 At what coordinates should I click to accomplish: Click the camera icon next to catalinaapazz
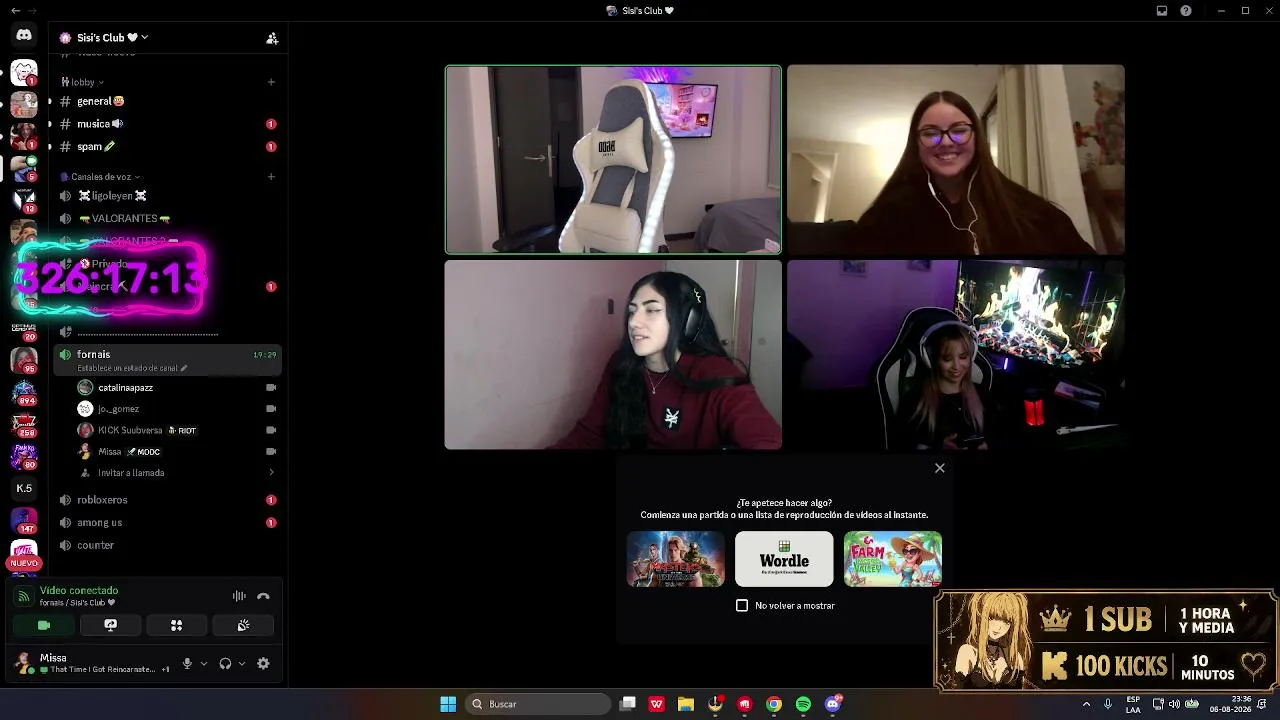(x=271, y=388)
